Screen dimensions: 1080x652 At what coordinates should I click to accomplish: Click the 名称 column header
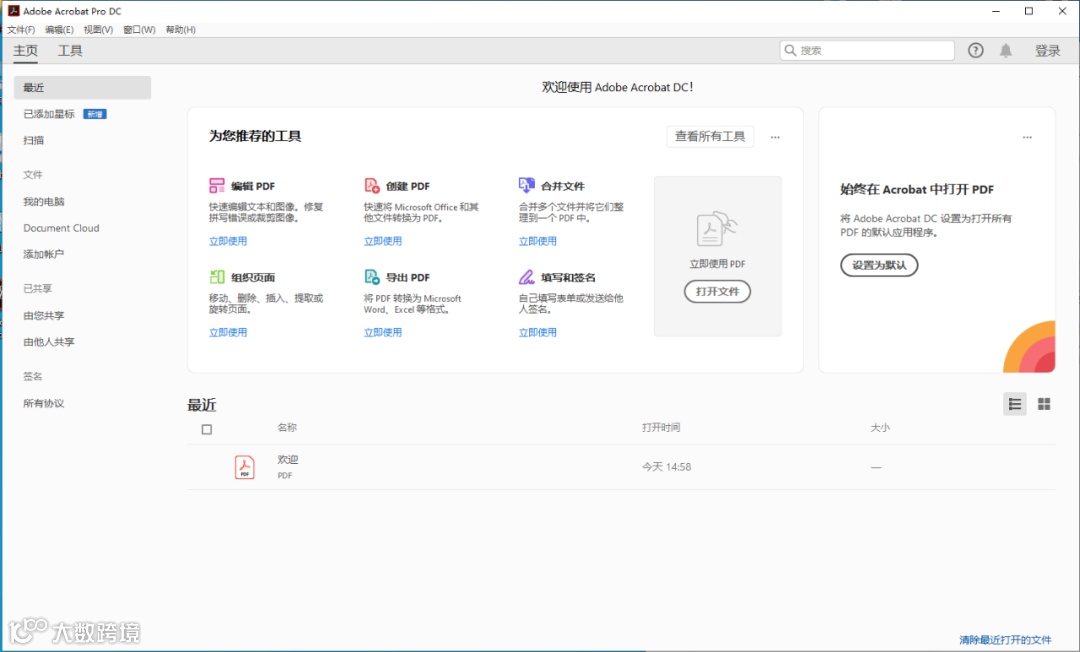click(x=287, y=428)
